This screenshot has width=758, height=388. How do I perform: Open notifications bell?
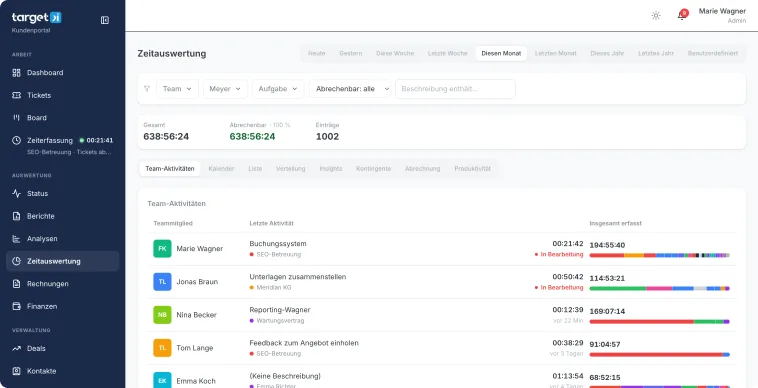coord(682,15)
